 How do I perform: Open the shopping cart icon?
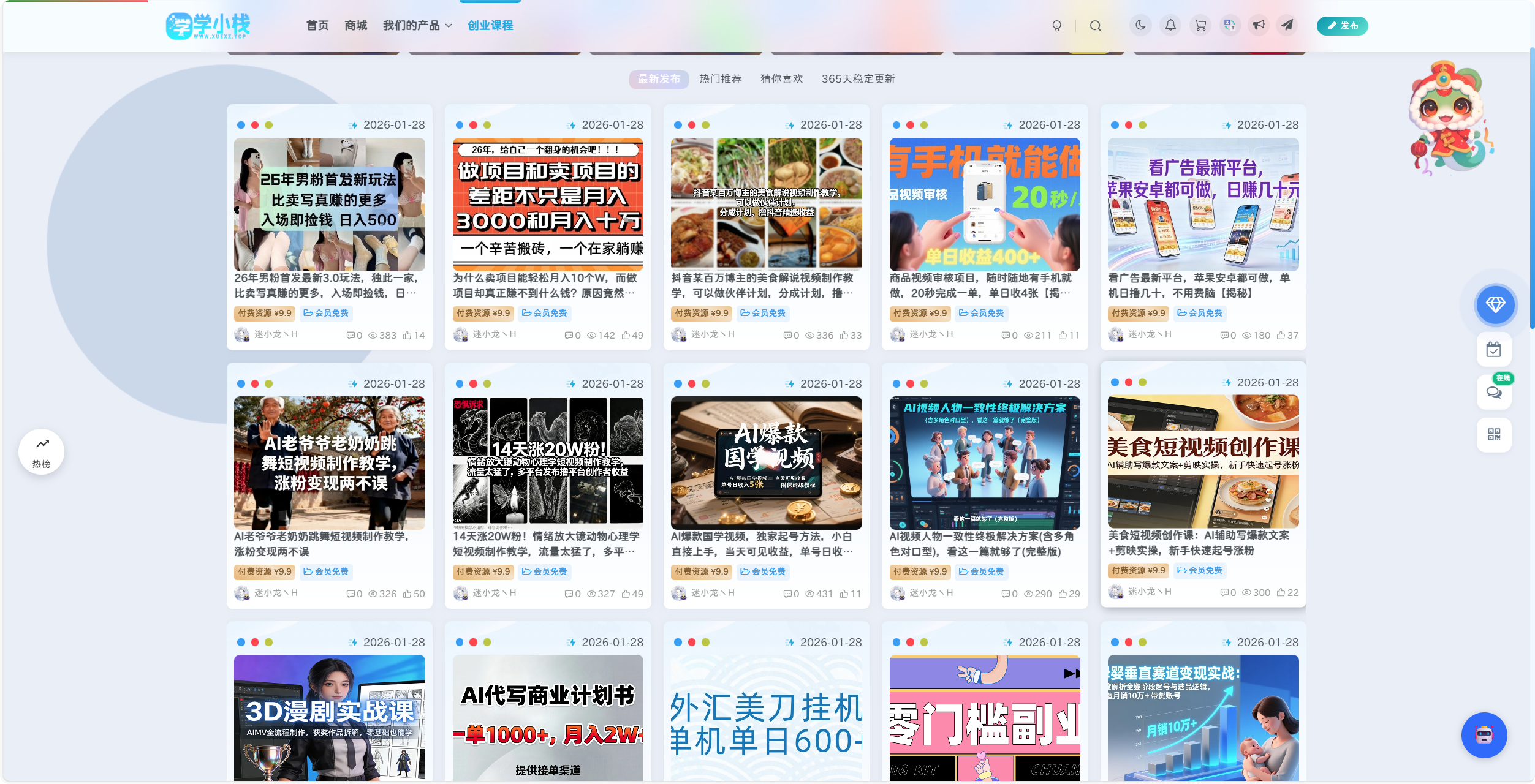tap(1200, 25)
